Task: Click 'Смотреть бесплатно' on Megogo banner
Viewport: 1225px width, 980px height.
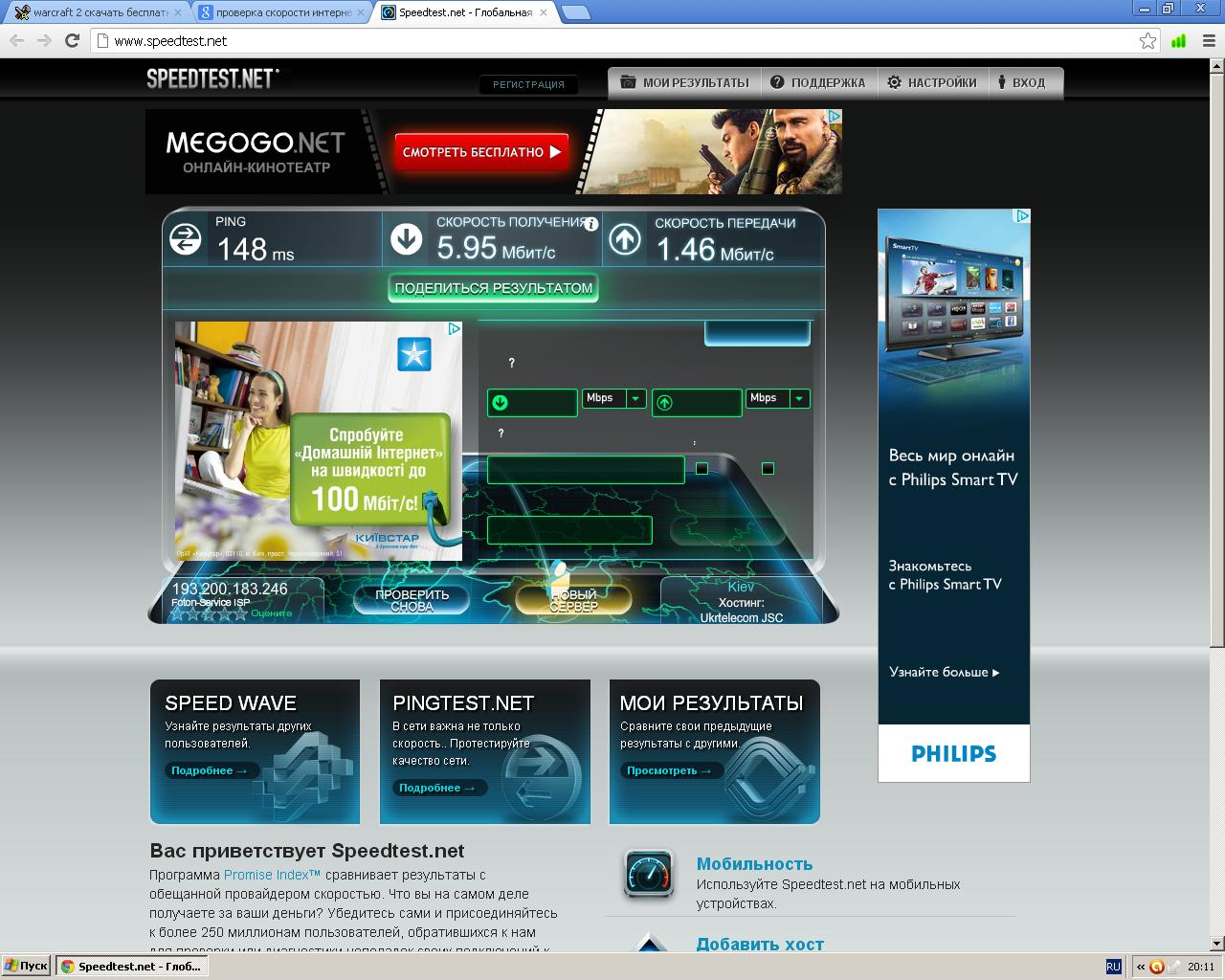Action: click(481, 151)
